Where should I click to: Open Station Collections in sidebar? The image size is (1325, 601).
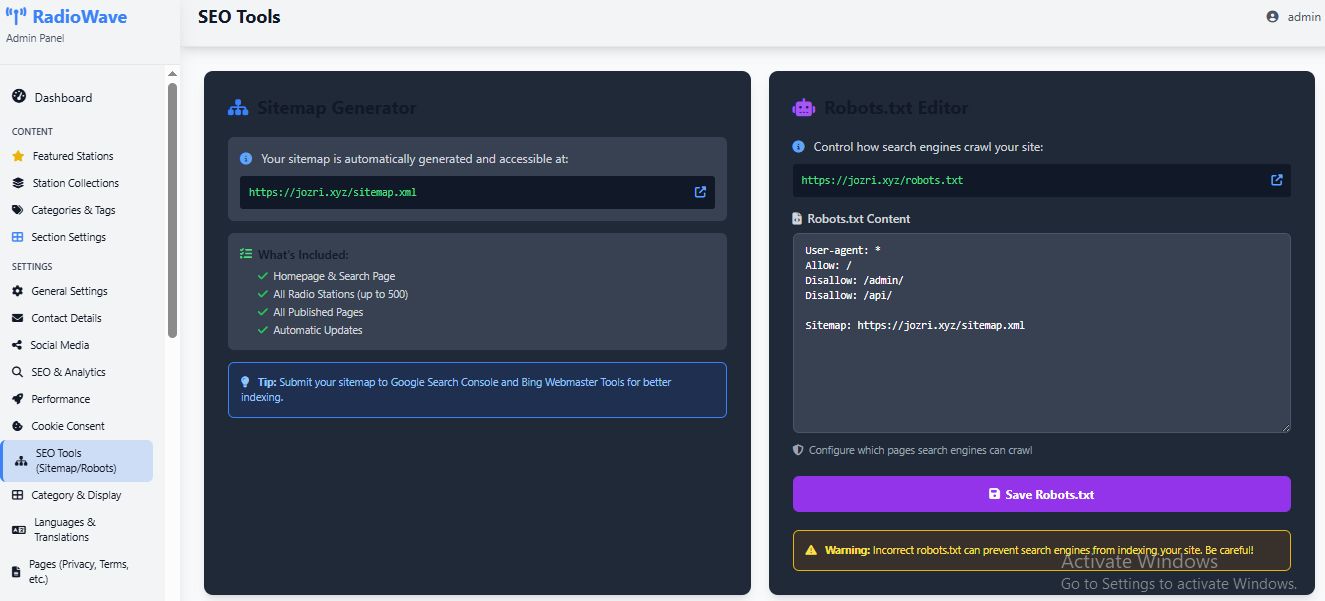(x=75, y=183)
